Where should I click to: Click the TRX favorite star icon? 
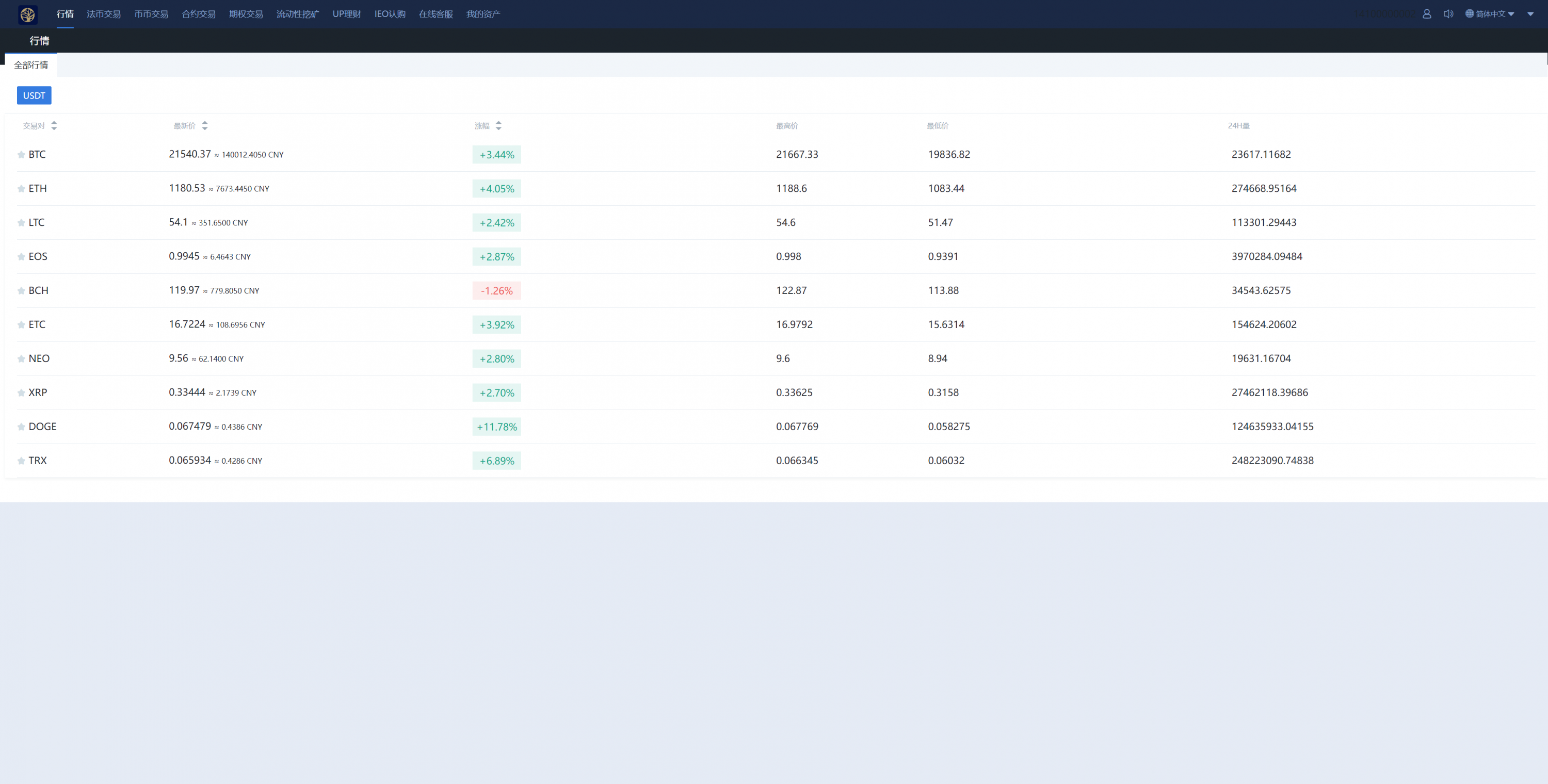(x=21, y=461)
